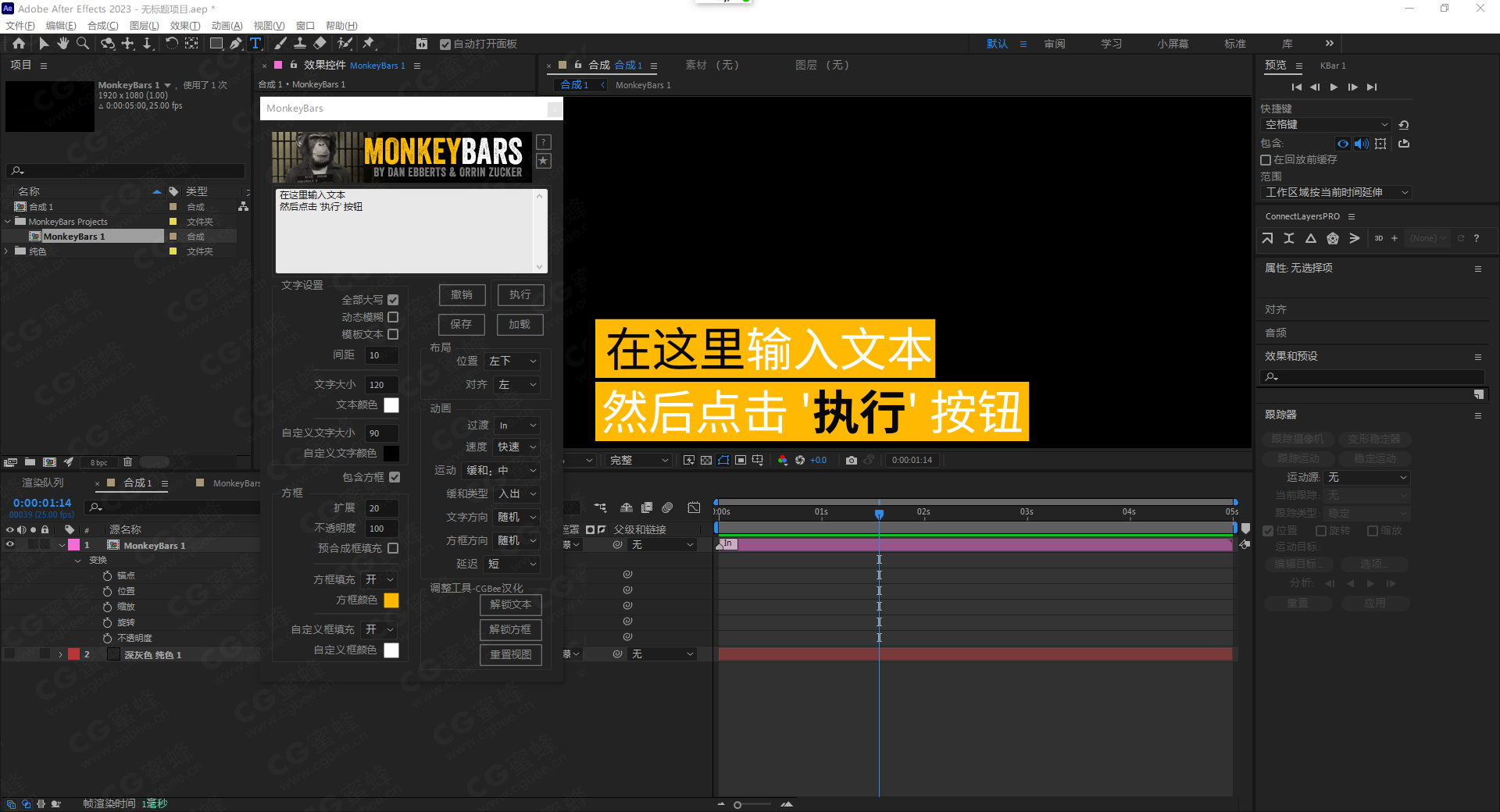Click the 解锁文本 button
Viewport: 1500px width, 812px height.
pyautogui.click(x=510, y=605)
